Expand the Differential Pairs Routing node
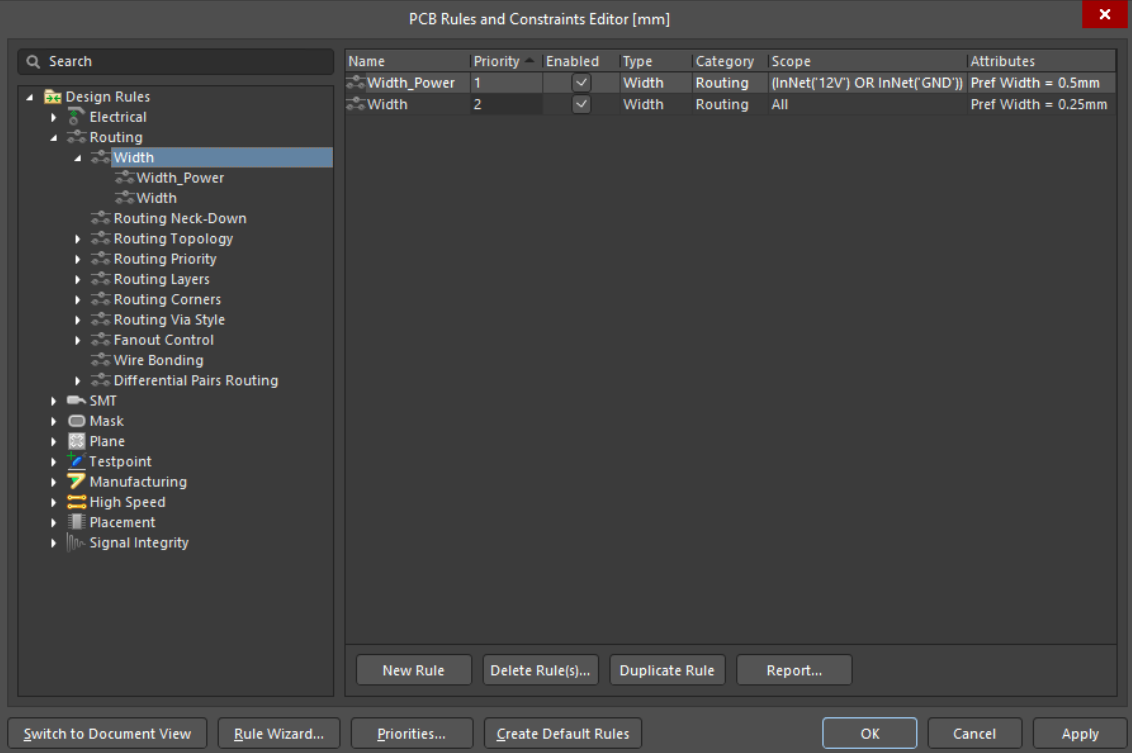 (x=79, y=381)
